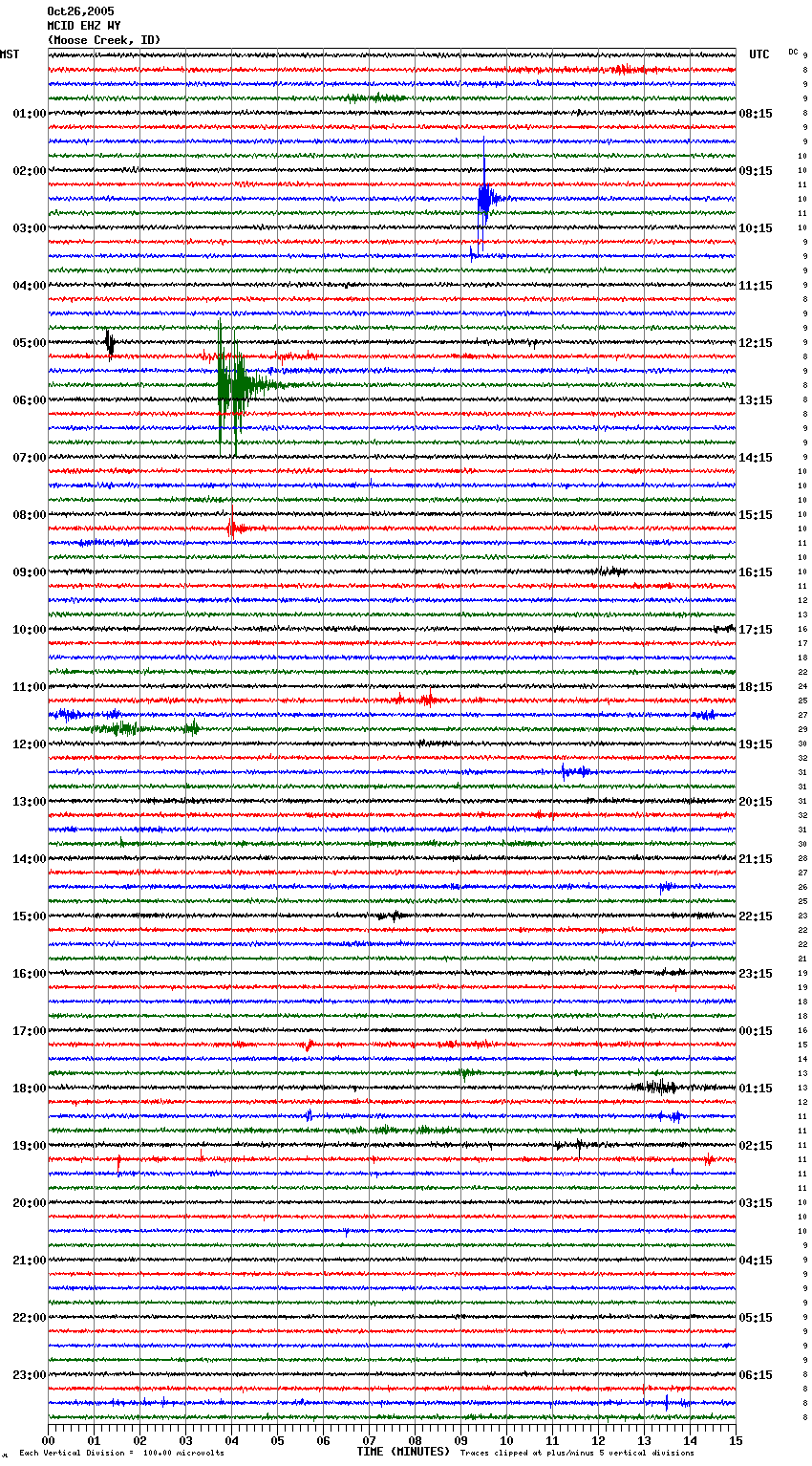Image resolution: width=812 pixels, height=1466 pixels.
Task: Select the 16:00 MST time label
Action: [x=29, y=974]
